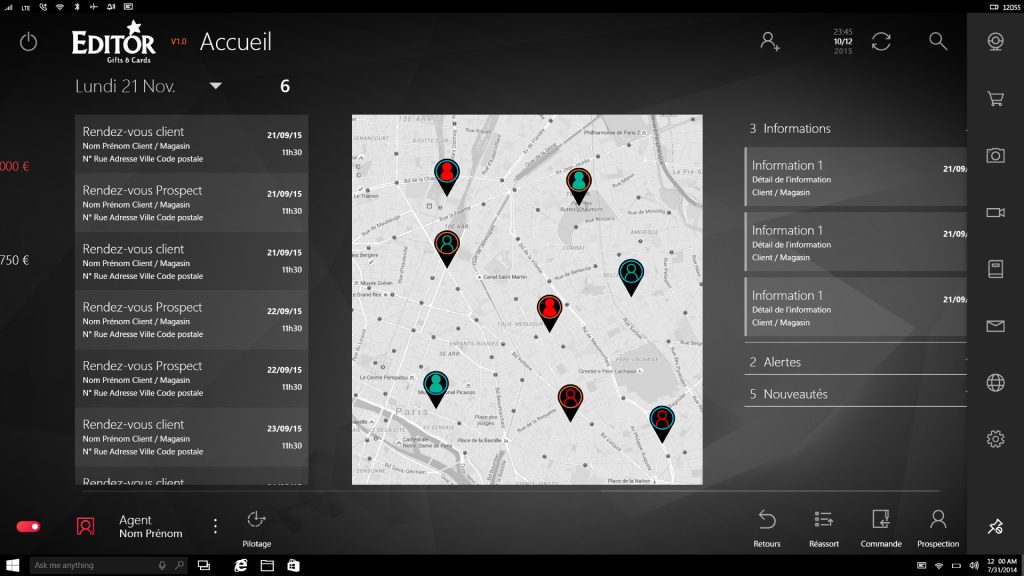Click the Prospection button
The image size is (1024, 576).
tap(937, 526)
